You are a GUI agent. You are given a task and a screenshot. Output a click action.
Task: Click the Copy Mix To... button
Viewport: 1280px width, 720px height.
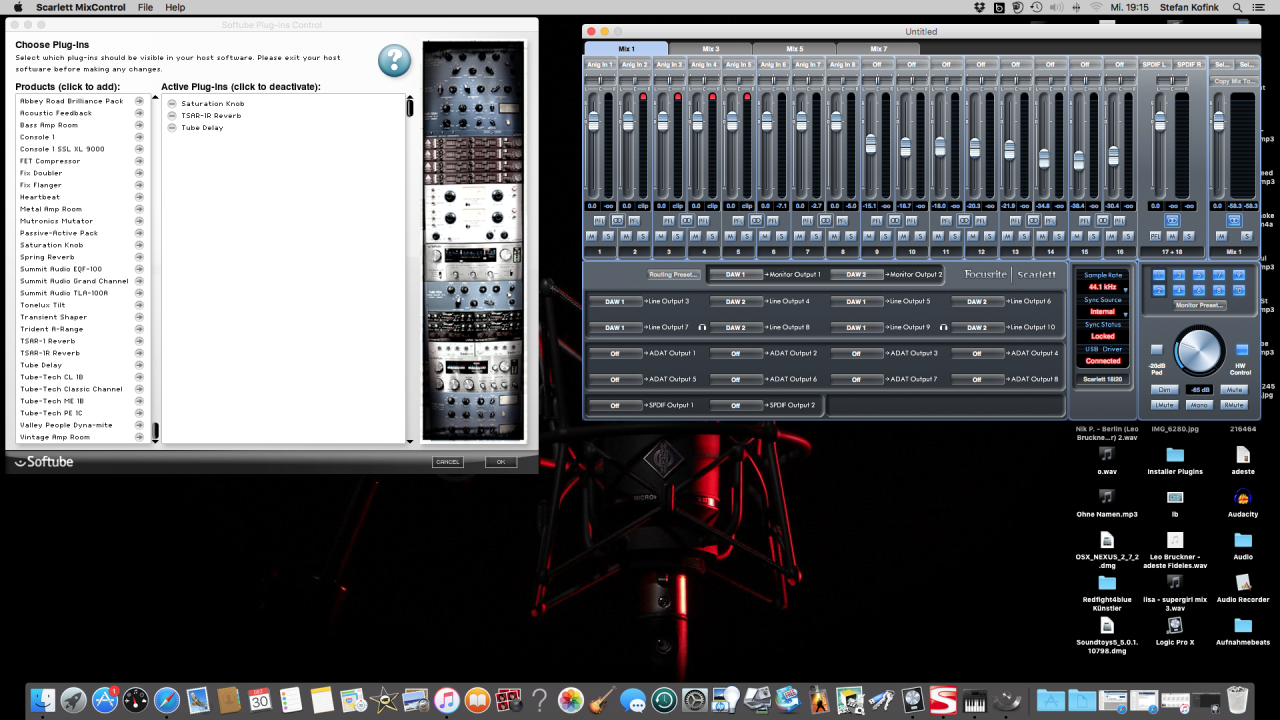[1234, 81]
